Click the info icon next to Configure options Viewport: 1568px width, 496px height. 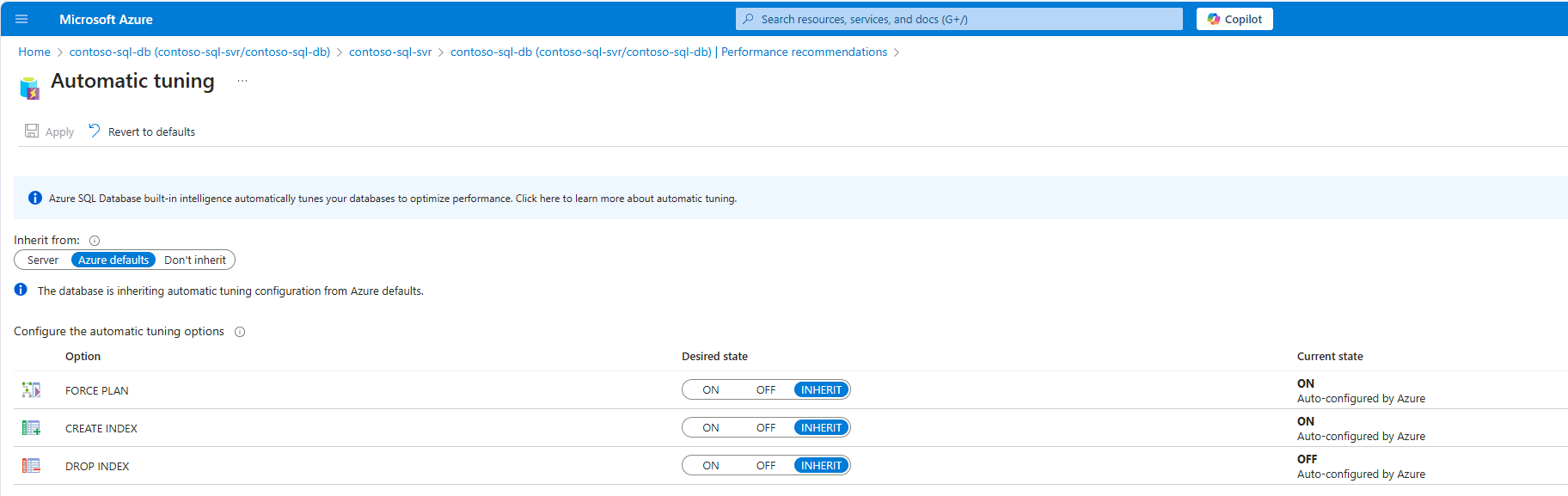pos(240,332)
